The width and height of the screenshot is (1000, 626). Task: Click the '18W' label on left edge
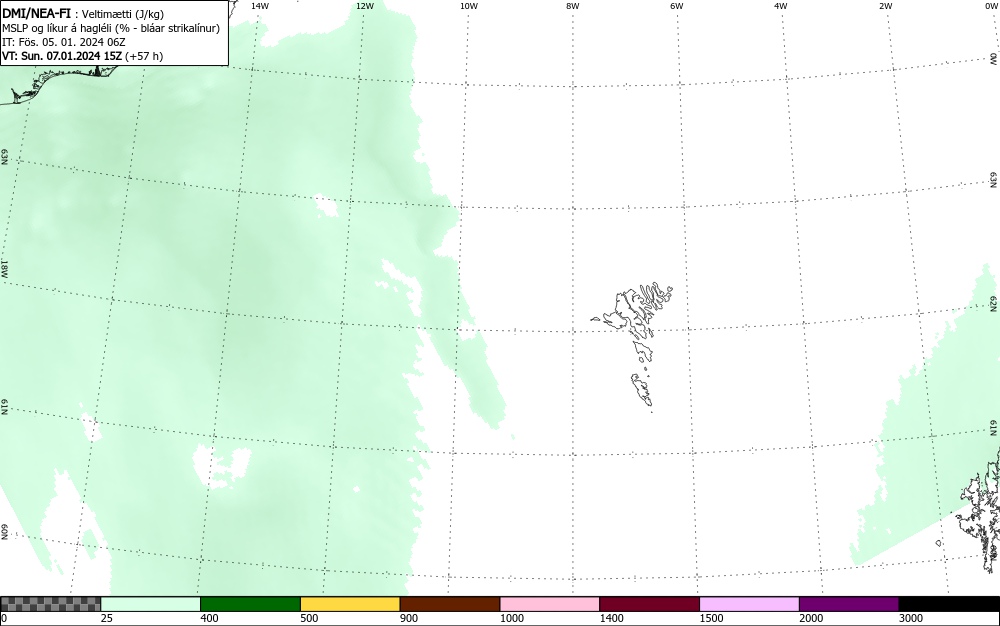pos(4,268)
